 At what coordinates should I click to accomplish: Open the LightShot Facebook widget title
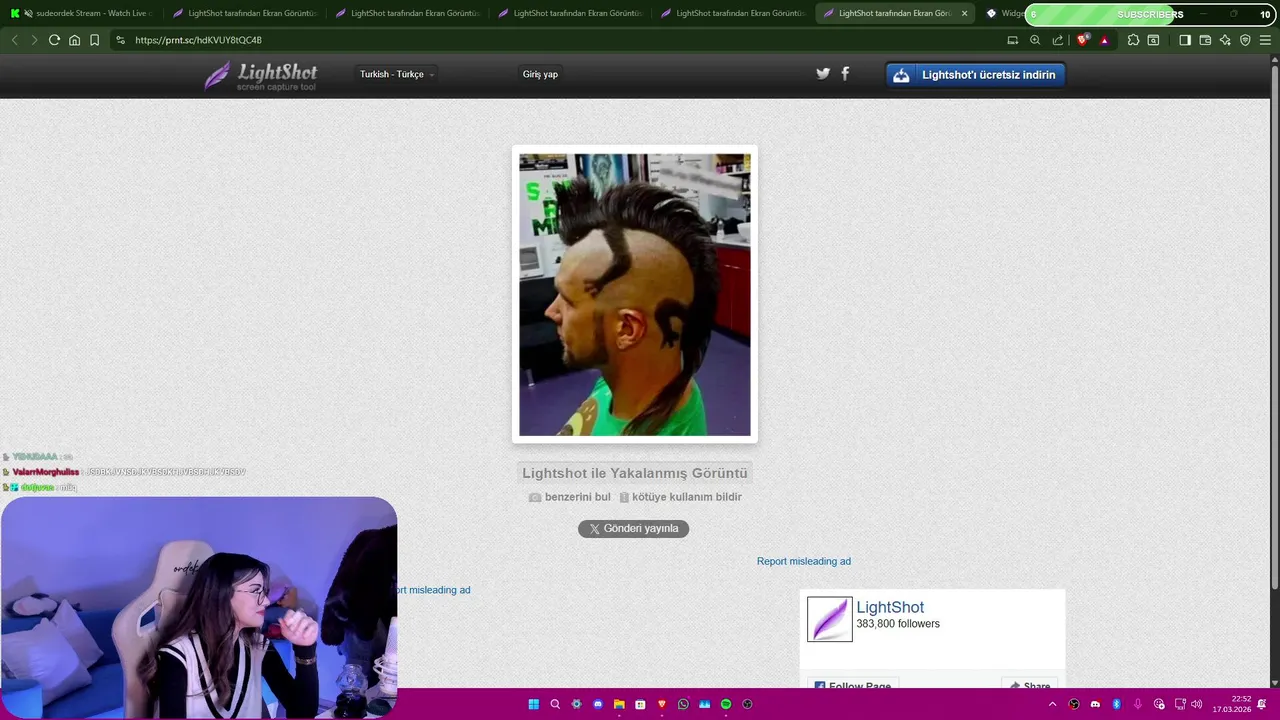point(890,607)
